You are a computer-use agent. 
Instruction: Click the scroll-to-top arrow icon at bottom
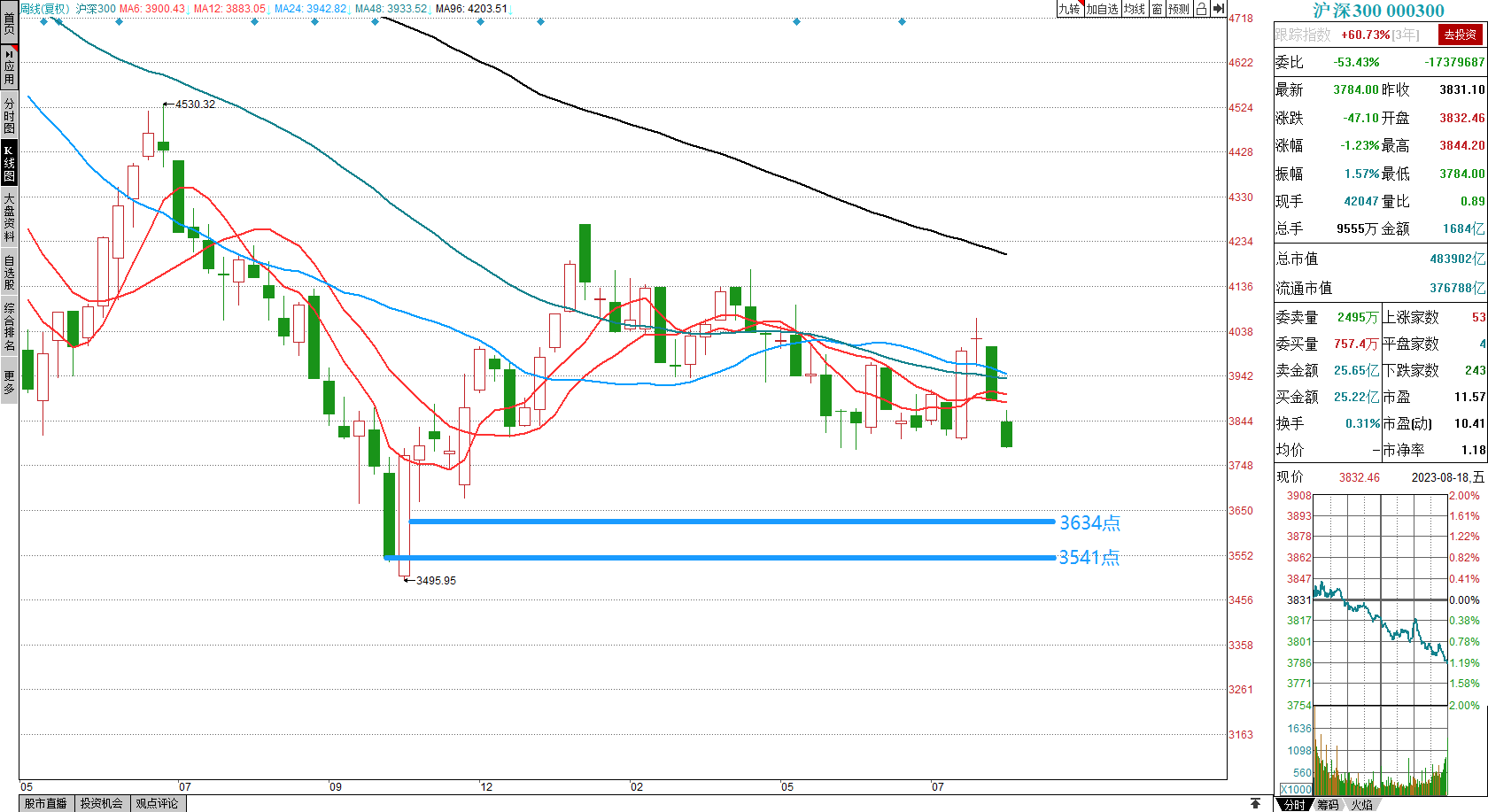pos(1255,803)
